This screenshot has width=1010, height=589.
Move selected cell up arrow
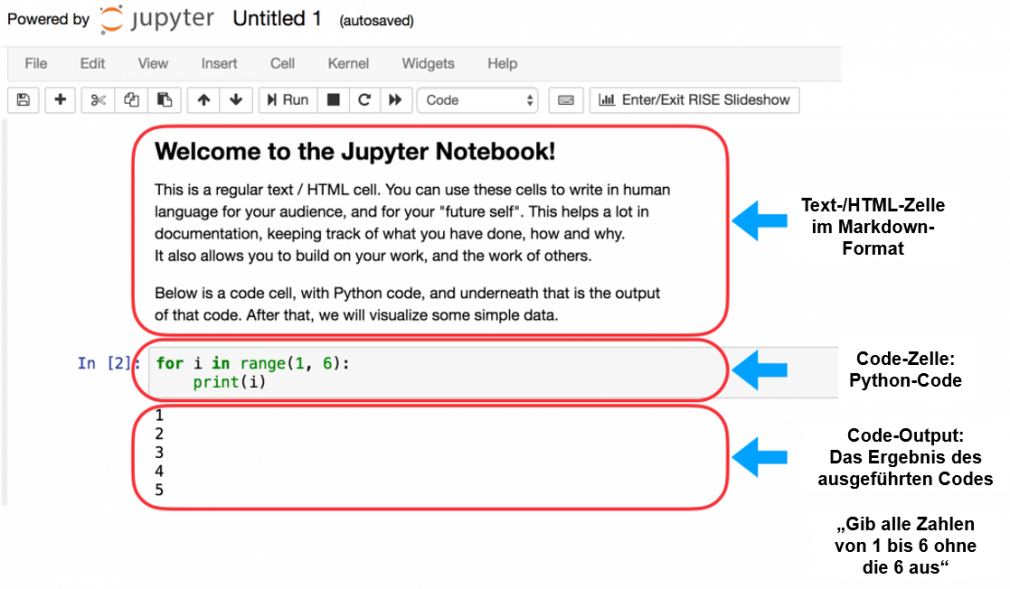pos(204,100)
